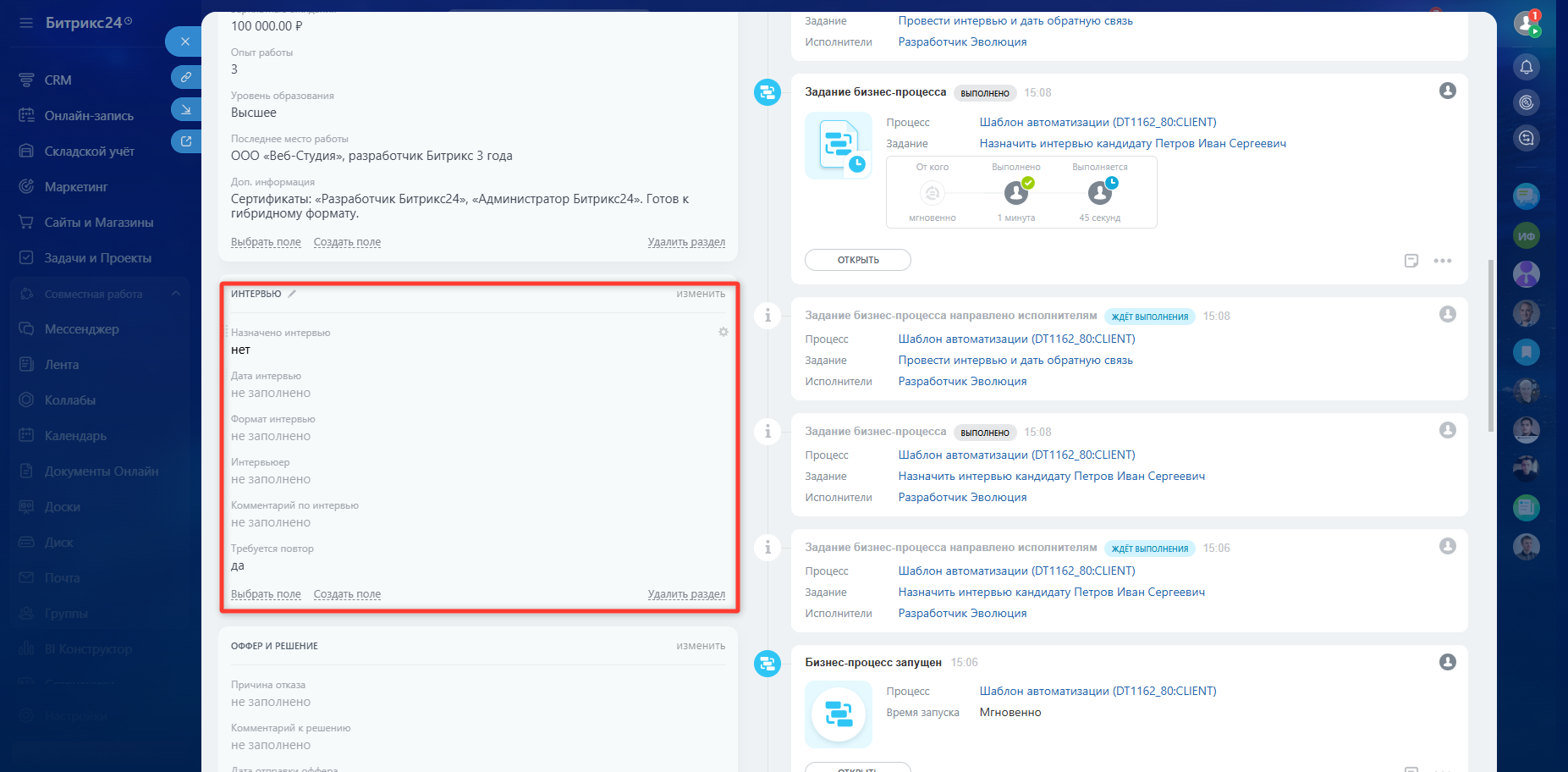The image size is (1568, 772).
Task: Click the completed performer avatar under Выполнено
Action: pyautogui.click(x=1016, y=193)
